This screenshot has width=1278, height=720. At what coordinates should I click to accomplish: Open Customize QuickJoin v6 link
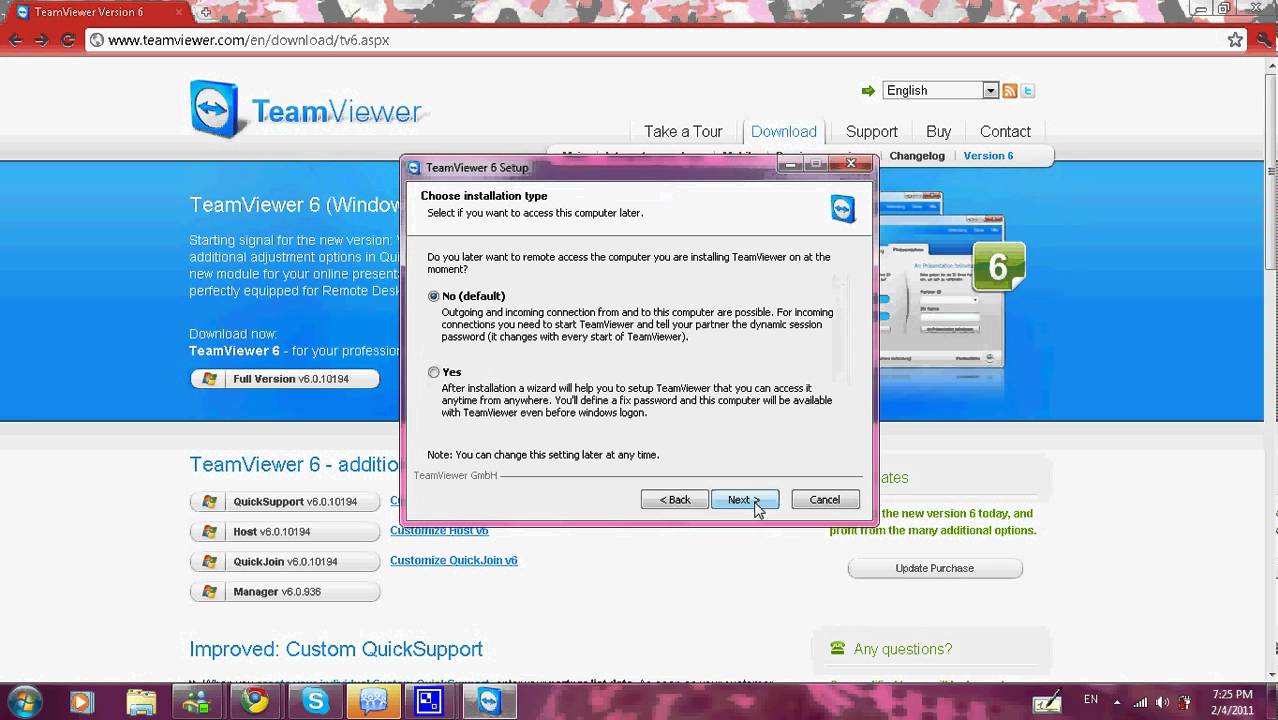[x=454, y=560]
